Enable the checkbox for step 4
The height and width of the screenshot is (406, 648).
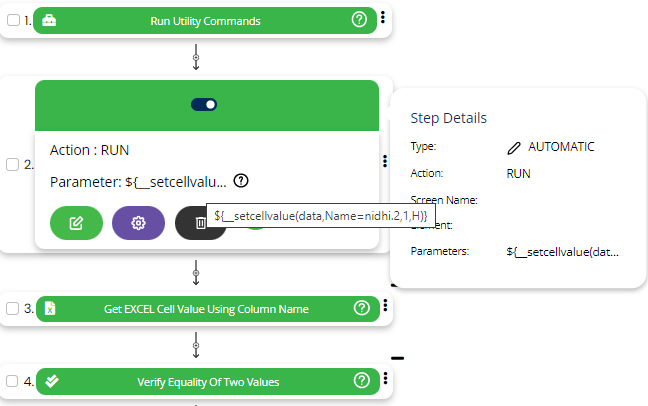coord(12,381)
